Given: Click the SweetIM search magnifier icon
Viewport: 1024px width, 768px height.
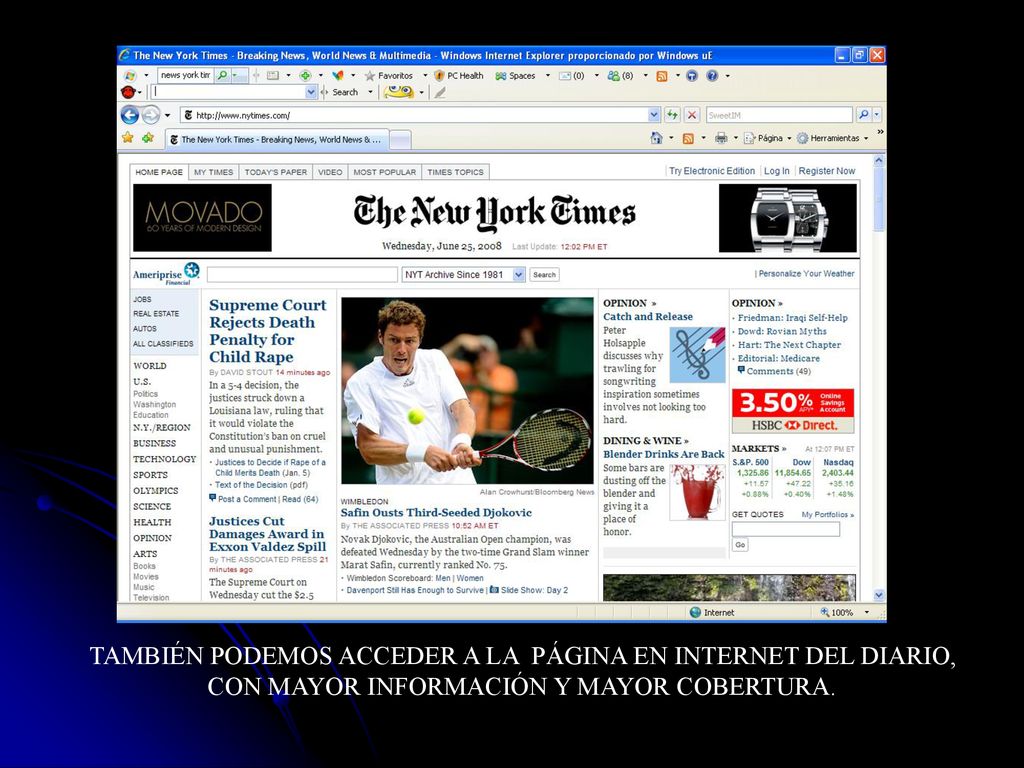Looking at the screenshot, I should 863,115.
